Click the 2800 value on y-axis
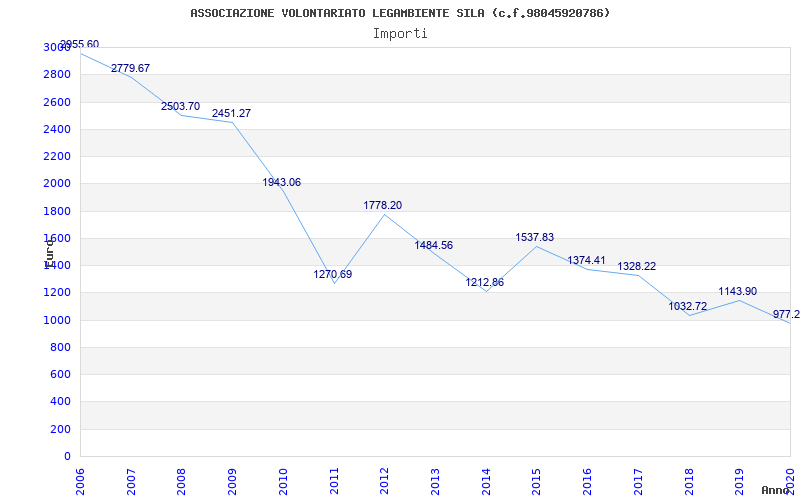 tap(57, 74)
